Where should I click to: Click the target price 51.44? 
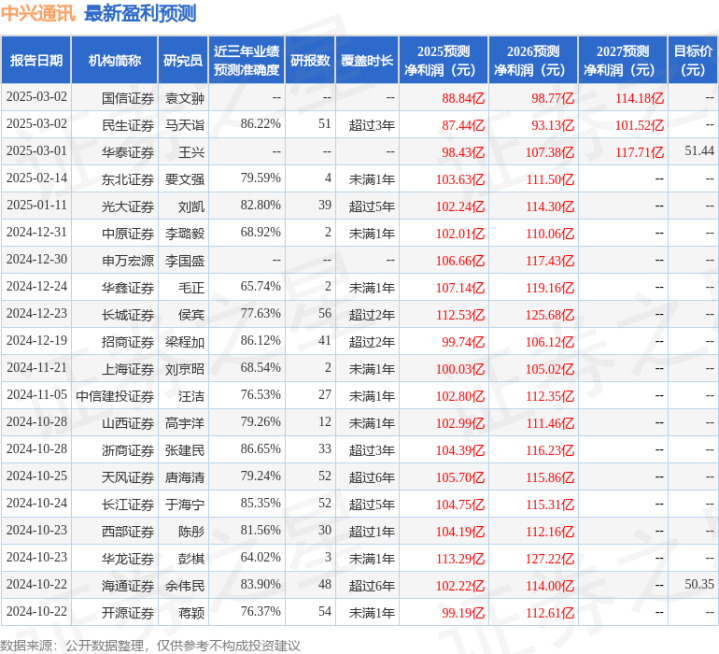pos(699,150)
